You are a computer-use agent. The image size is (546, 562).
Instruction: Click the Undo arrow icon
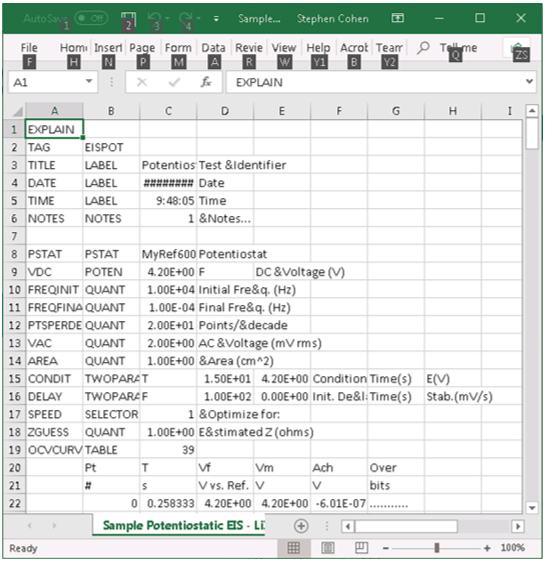point(154,17)
